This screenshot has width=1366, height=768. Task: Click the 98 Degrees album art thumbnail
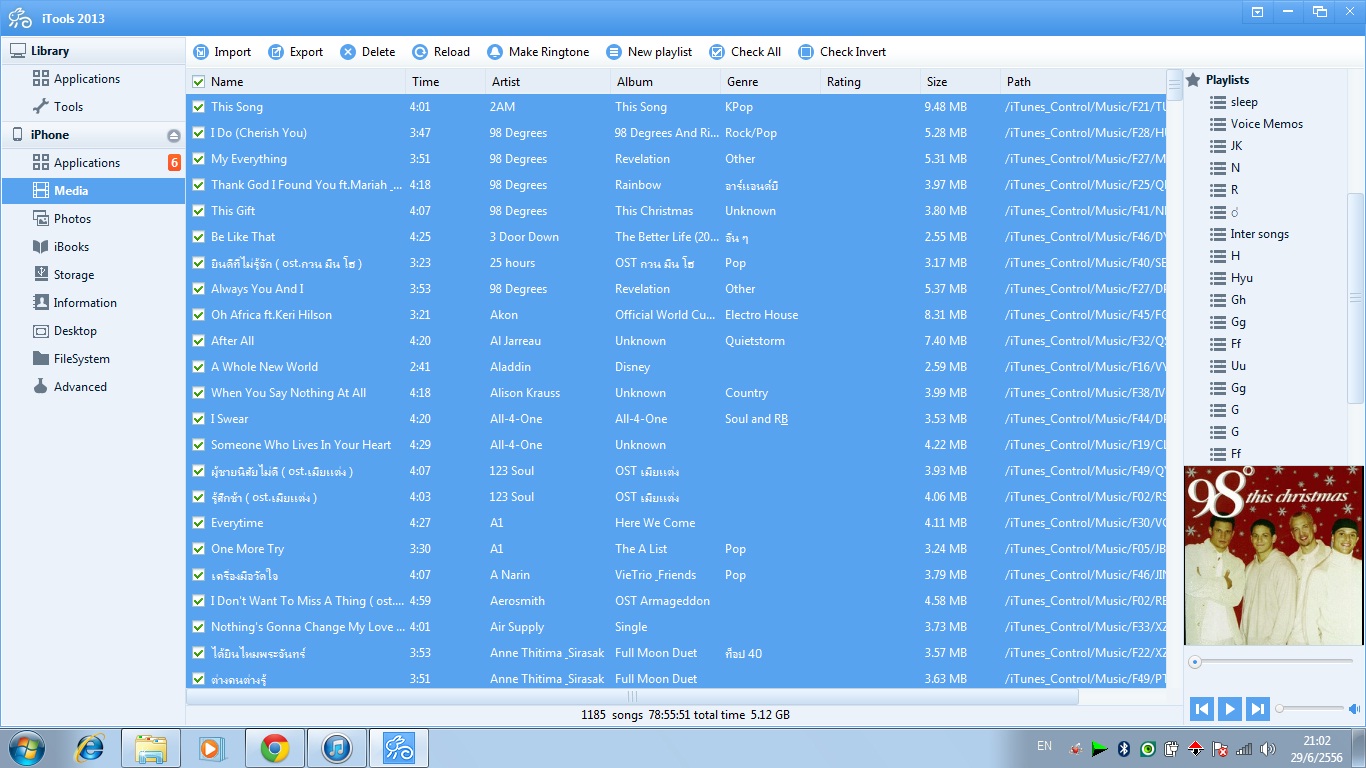1273,555
